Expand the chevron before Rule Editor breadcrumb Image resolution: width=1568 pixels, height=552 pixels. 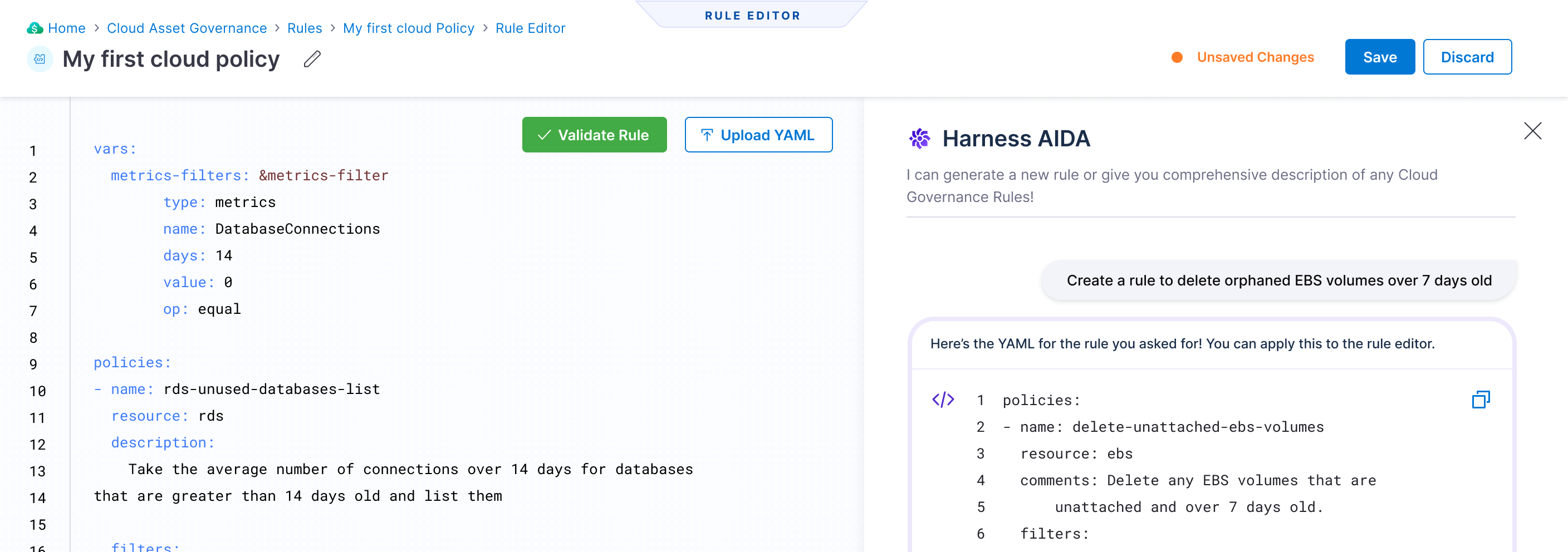484,28
